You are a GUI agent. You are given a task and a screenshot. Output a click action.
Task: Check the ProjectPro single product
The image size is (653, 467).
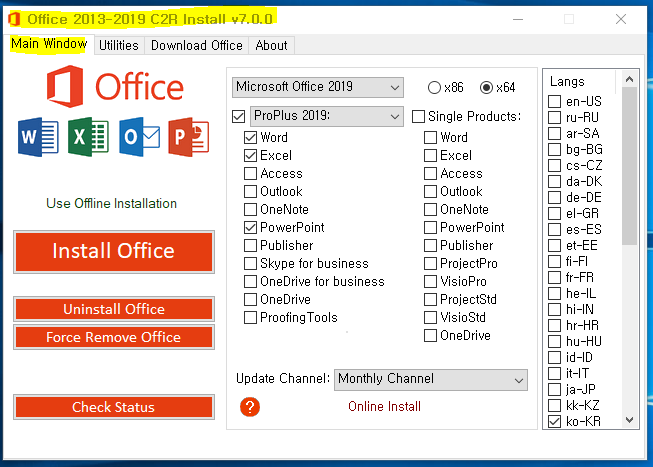pos(430,263)
